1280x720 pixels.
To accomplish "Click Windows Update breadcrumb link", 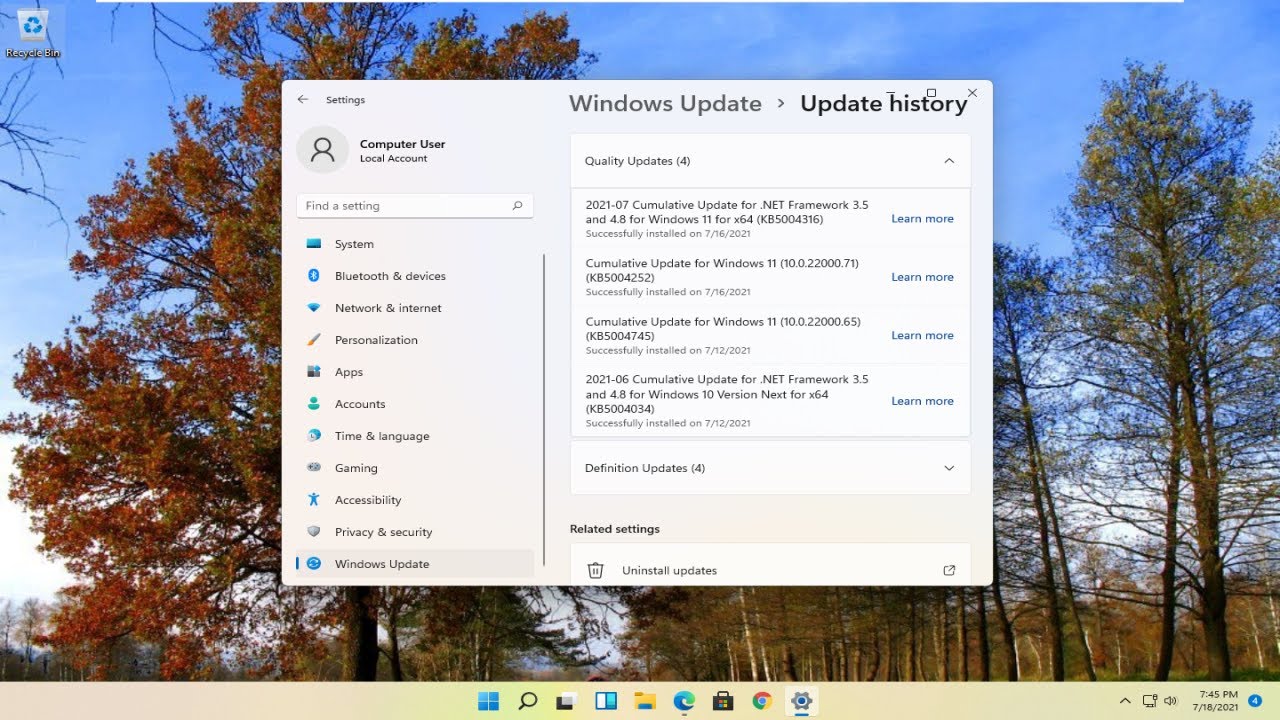I will 665,104.
